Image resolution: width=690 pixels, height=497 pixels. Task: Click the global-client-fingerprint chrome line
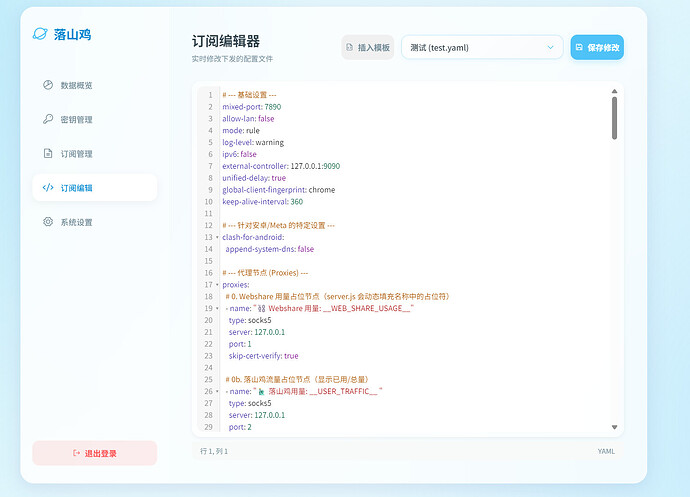(x=278, y=190)
